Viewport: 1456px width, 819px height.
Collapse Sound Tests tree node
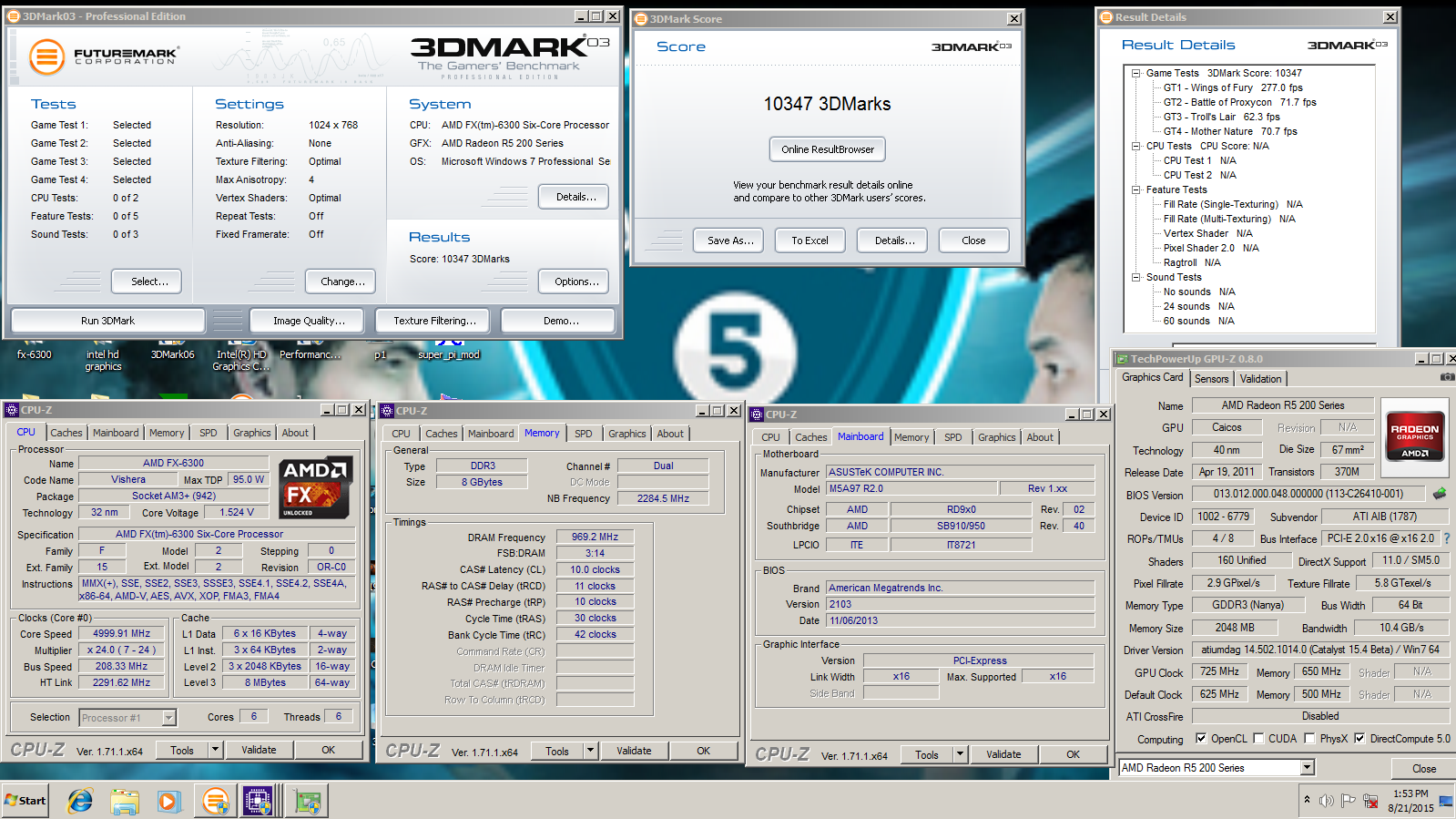(1135, 278)
